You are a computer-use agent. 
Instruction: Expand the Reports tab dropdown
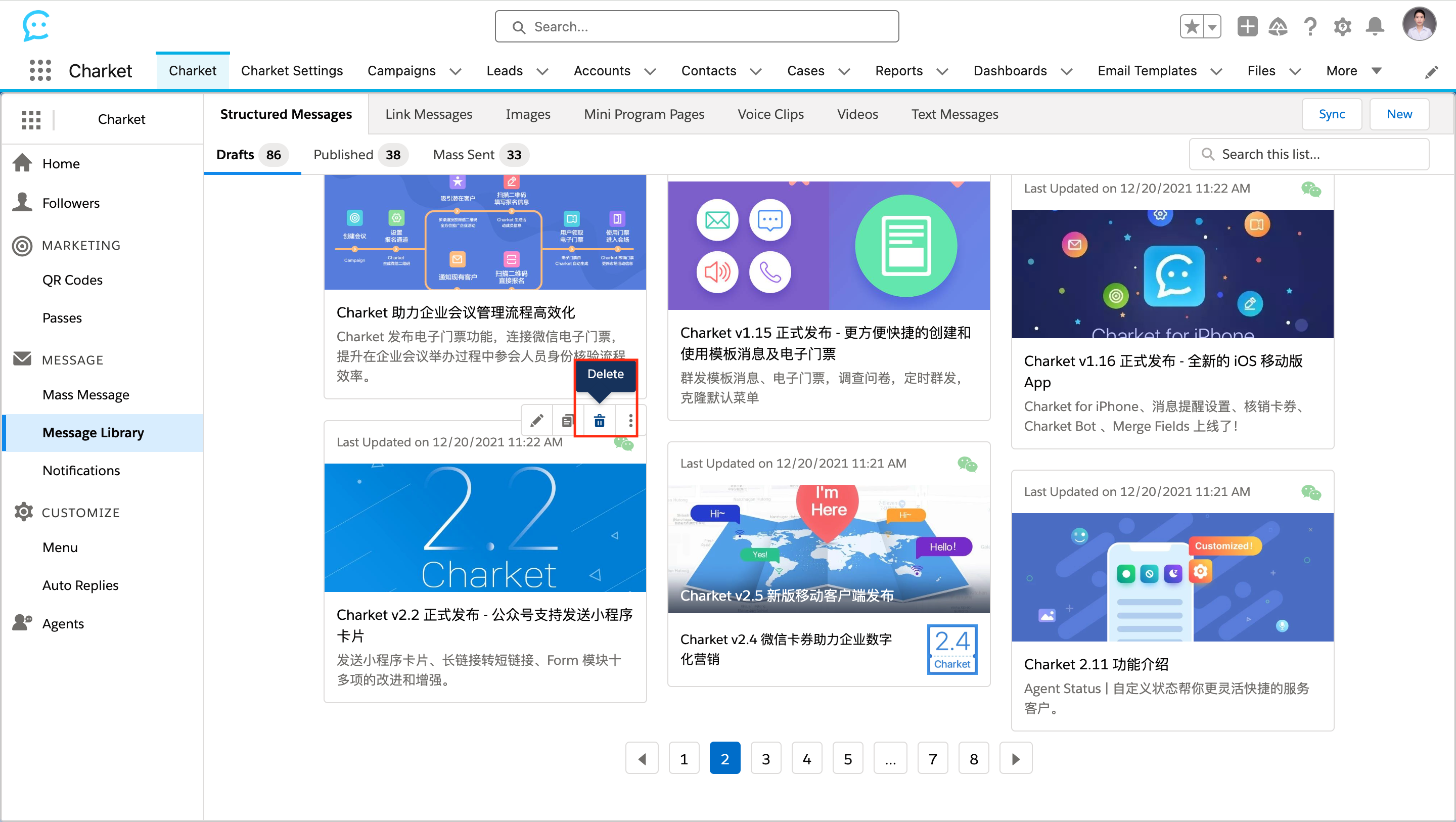tap(942, 71)
